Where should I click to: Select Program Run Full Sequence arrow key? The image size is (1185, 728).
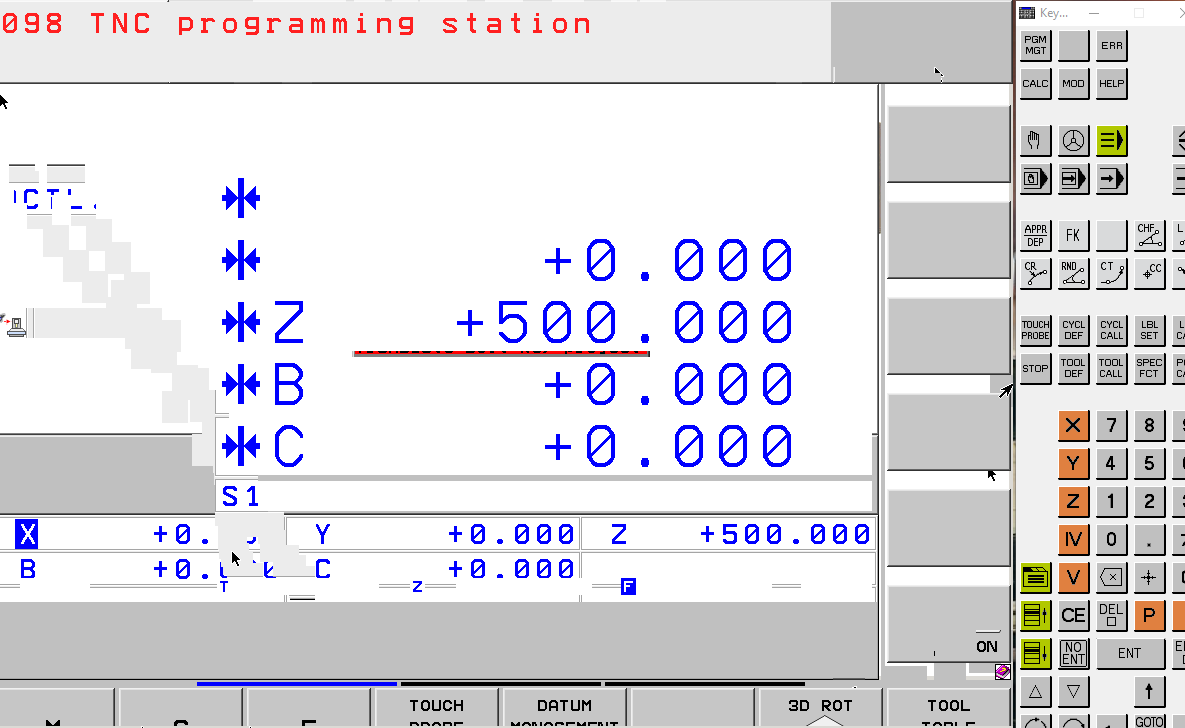1112,179
